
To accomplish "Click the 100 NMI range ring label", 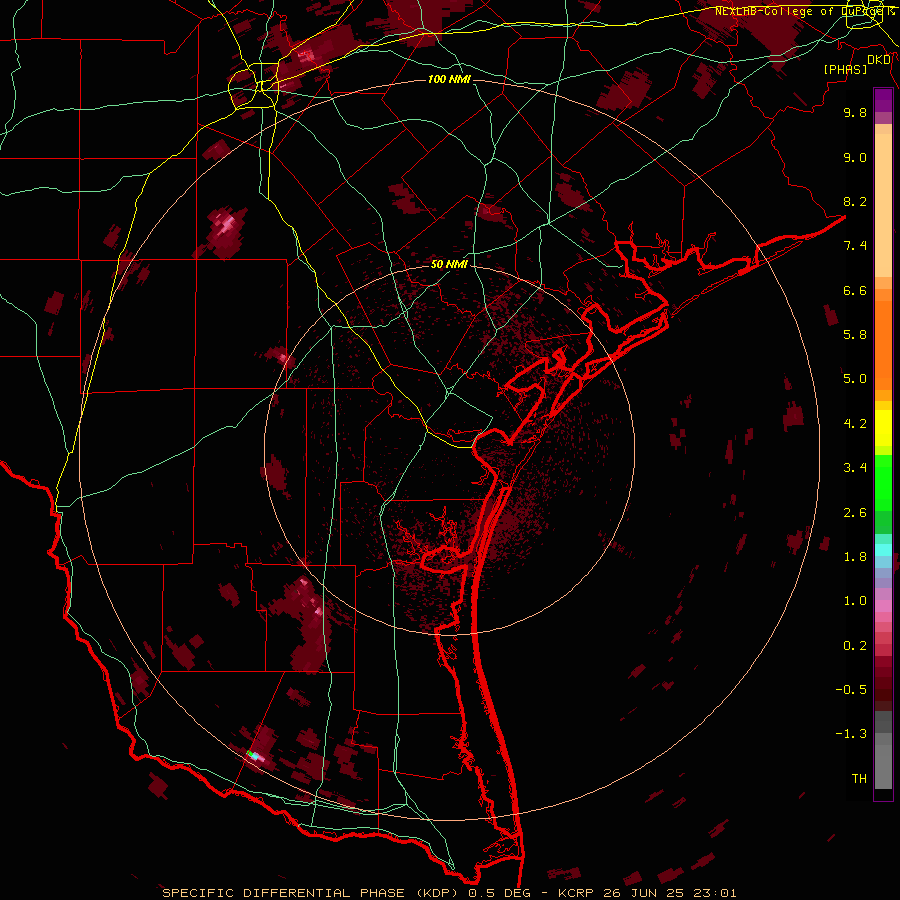I will [x=449, y=79].
